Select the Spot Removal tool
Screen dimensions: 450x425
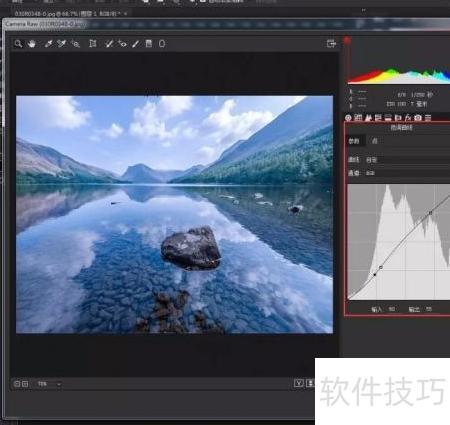click(109, 44)
